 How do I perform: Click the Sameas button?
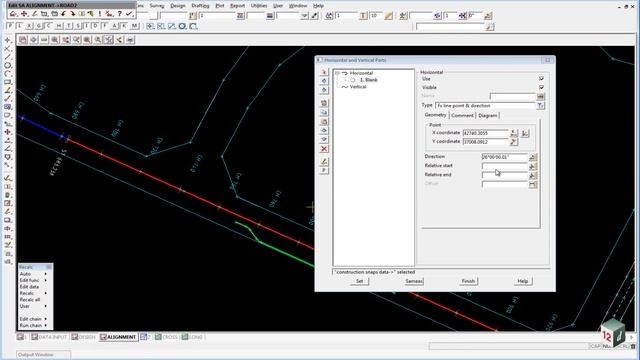pyautogui.click(x=414, y=281)
